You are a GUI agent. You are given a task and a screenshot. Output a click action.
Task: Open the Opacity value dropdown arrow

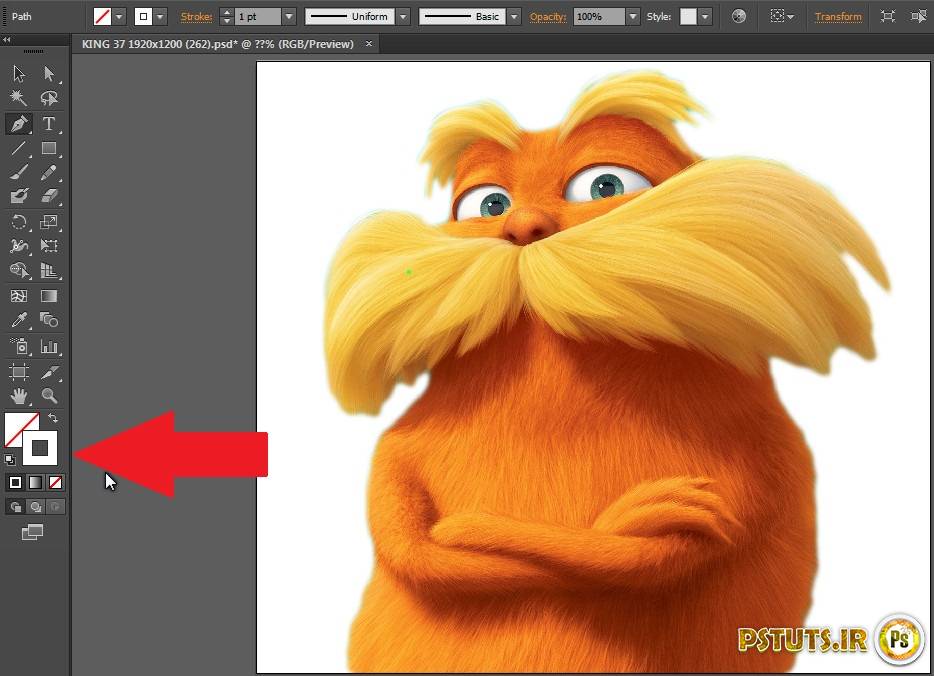633,17
